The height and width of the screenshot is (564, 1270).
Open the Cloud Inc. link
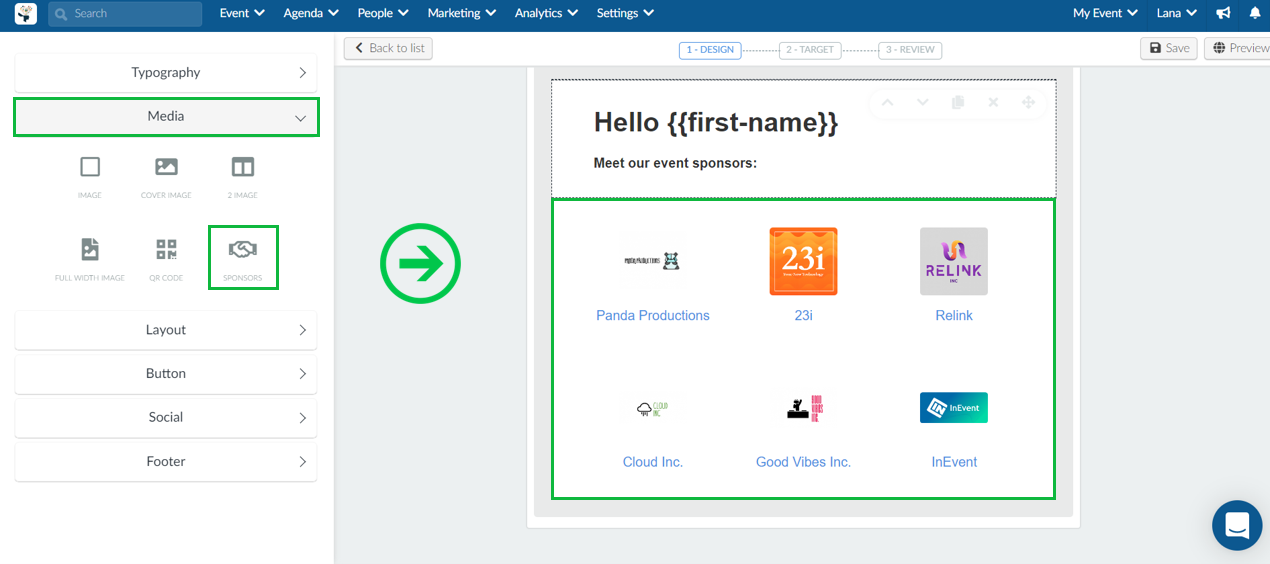(653, 462)
